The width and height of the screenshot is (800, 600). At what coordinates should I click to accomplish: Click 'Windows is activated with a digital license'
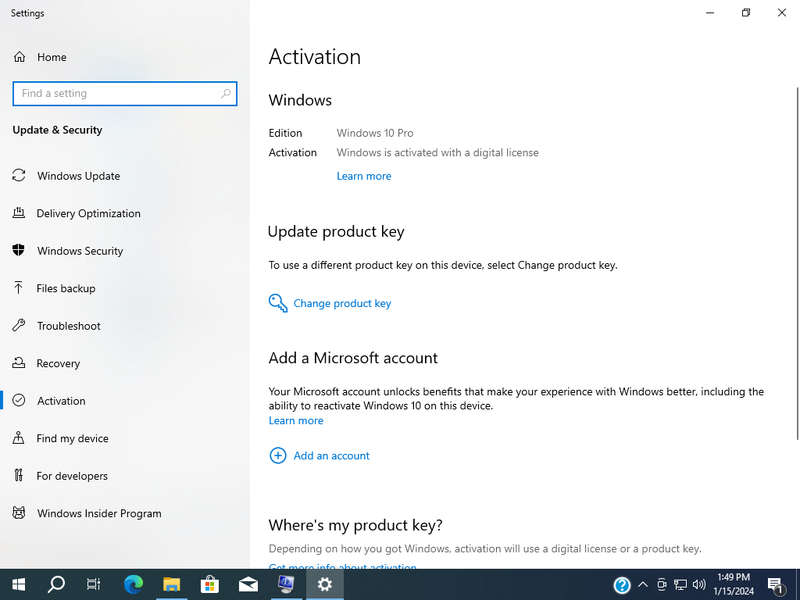(437, 153)
